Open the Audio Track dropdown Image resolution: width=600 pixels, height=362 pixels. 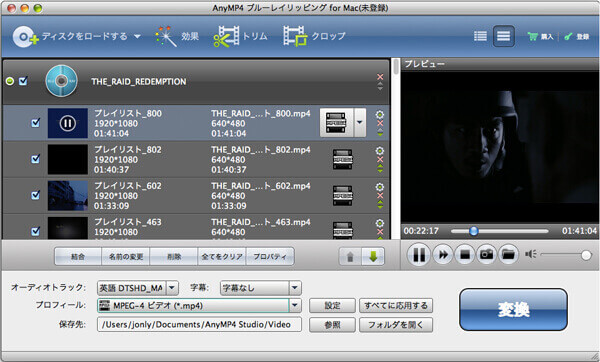[x=138, y=288]
